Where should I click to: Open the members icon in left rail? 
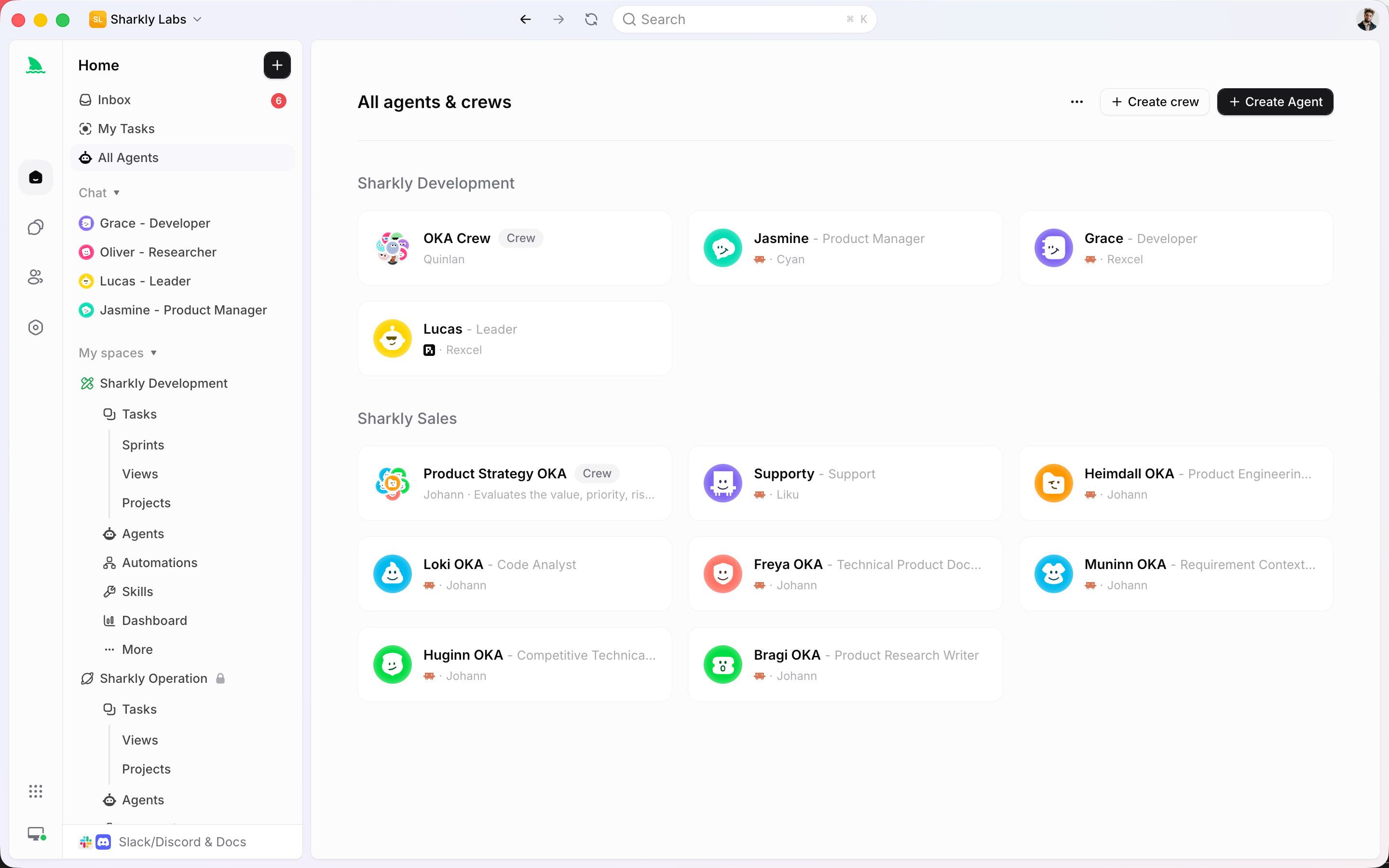coord(36,277)
